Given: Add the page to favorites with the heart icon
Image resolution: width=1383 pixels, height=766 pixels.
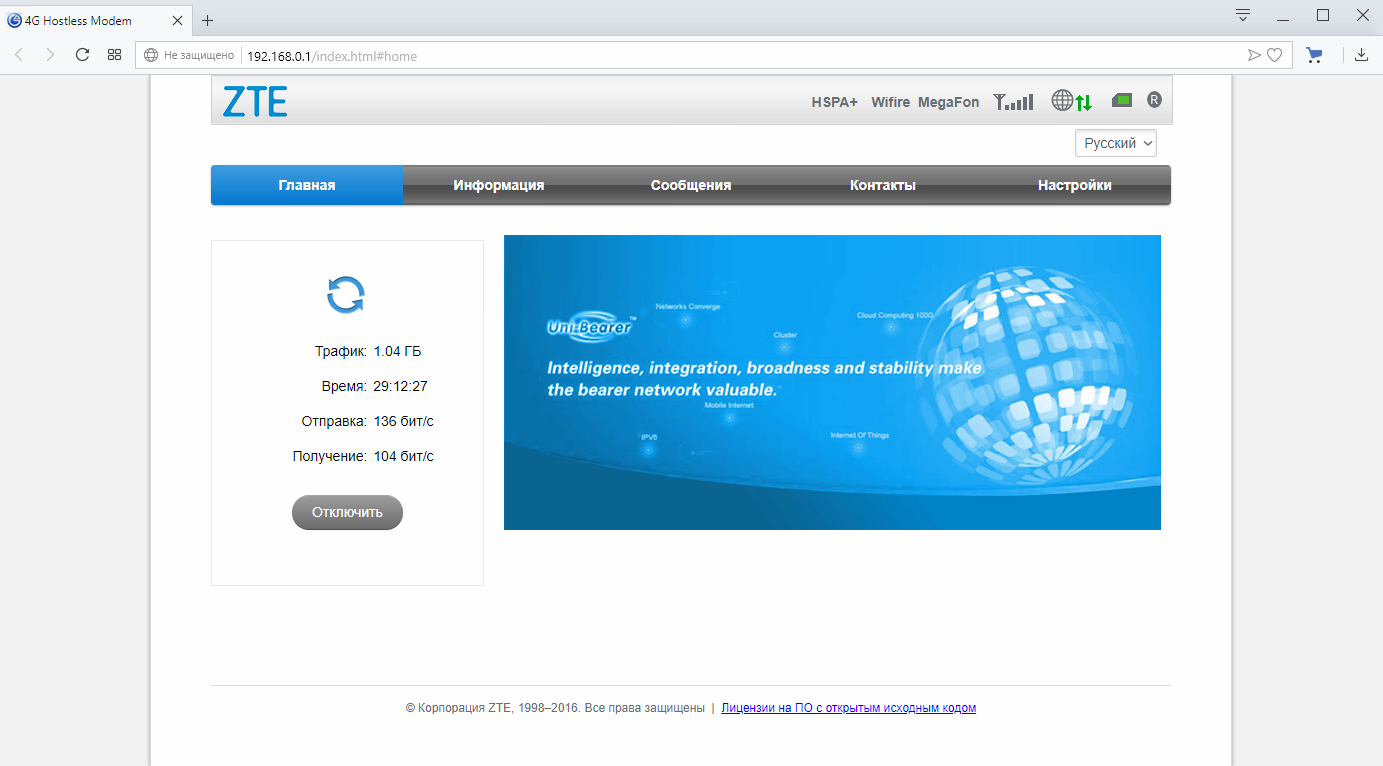Looking at the screenshot, I should (1274, 56).
